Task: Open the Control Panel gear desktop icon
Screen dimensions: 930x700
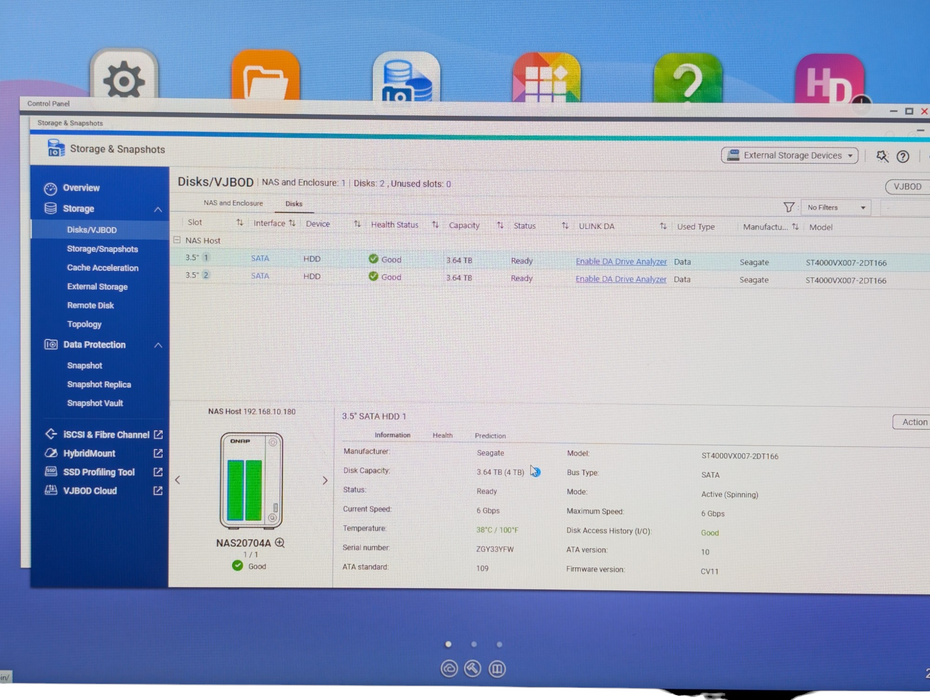Action: coord(124,80)
